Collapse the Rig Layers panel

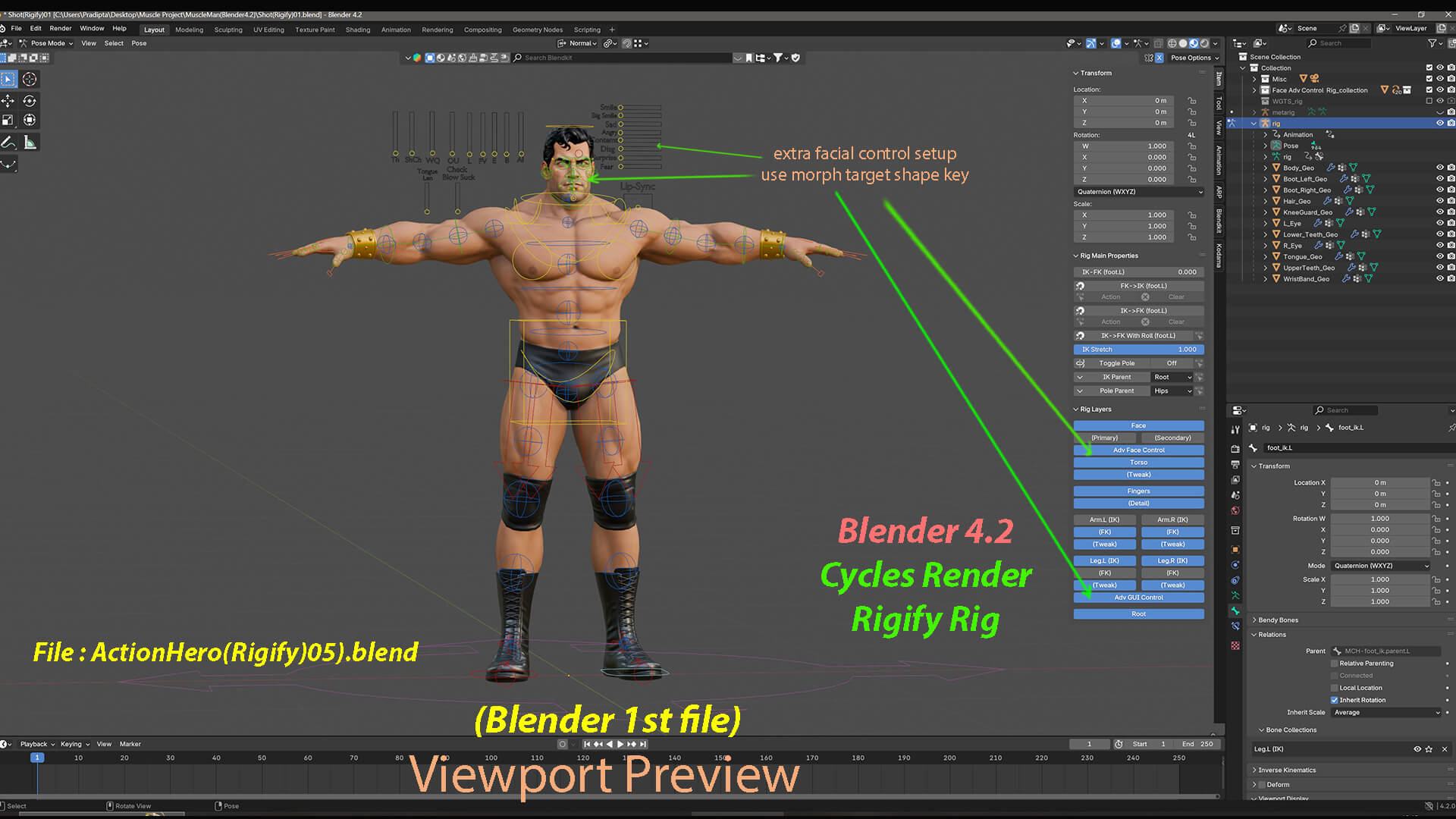[x=1092, y=409]
